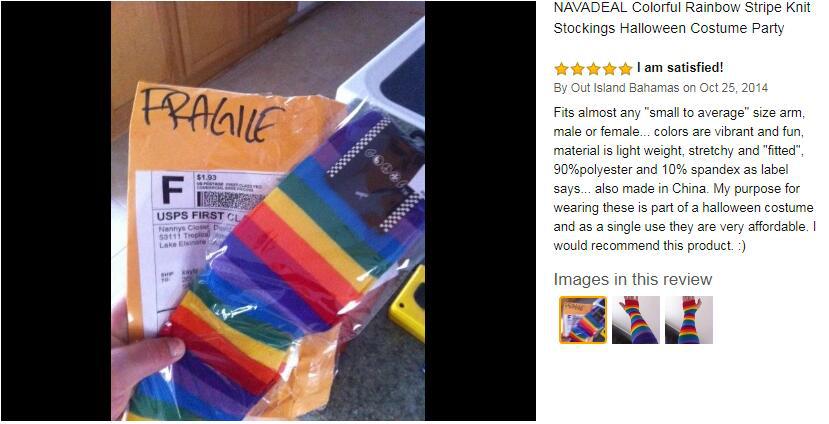Open reviewer profile Out Island Bahamas
Screen dimensions: 829x424
click(x=625, y=88)
